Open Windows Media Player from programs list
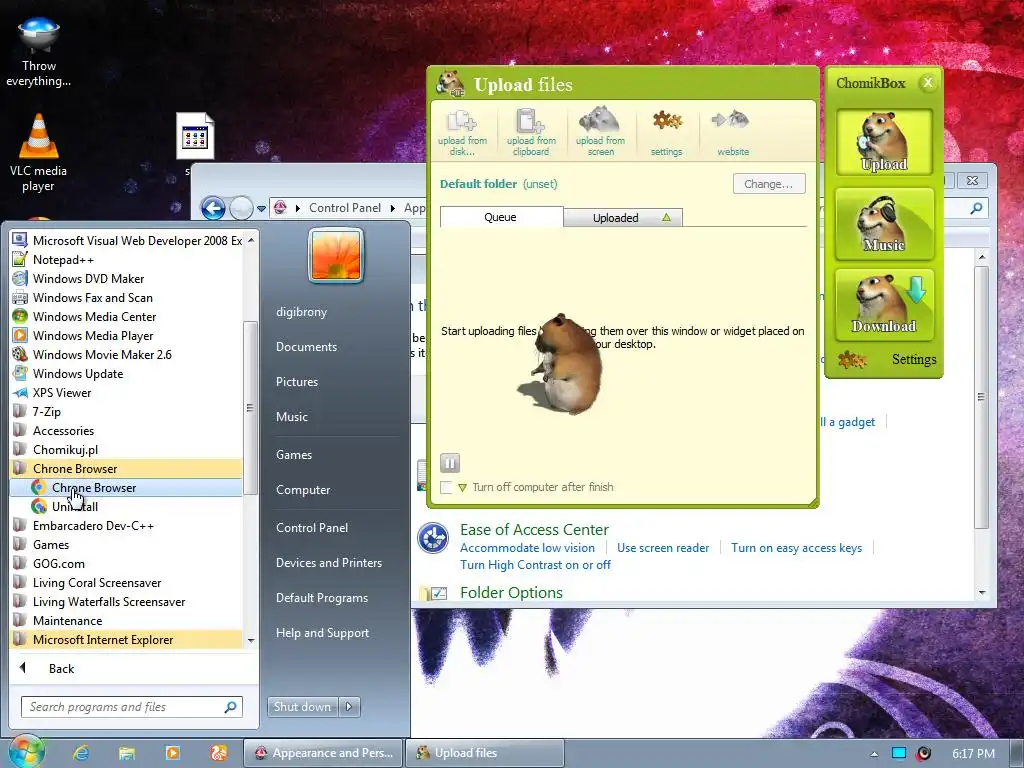Image resolution: width=1024 pixels, height=768 pixels. tap(125, 335)
